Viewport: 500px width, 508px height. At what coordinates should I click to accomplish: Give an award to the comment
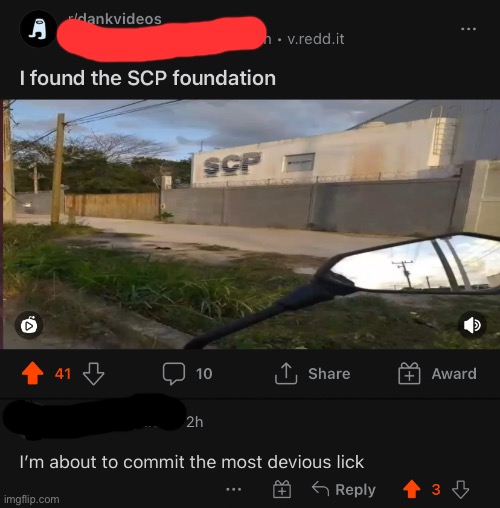point(282,489)
